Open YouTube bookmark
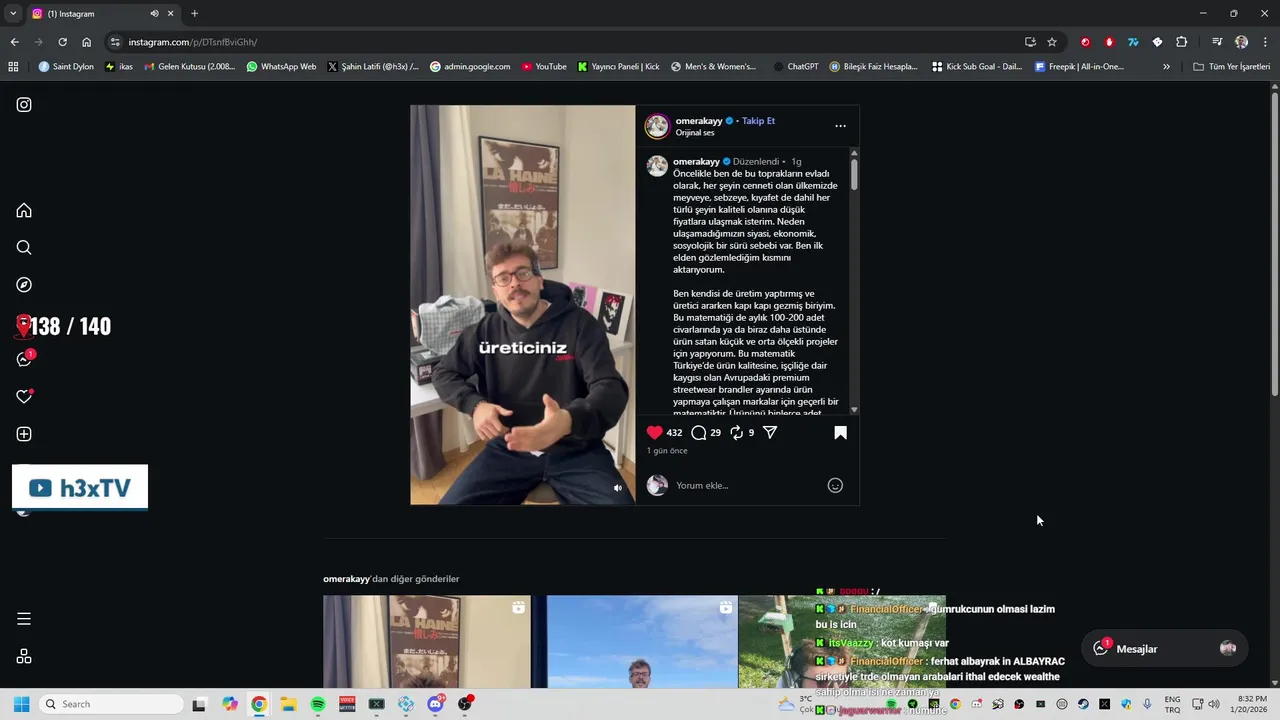Screen dimensions: 1280x720 click(x=543, y=67)
